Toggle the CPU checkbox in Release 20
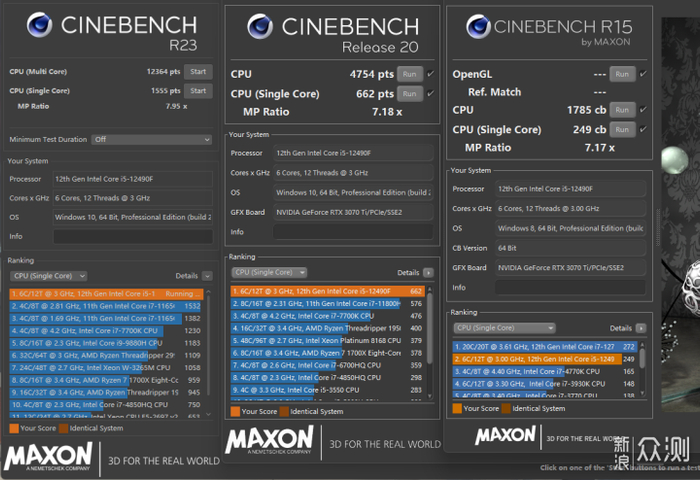 [x=430, y=74]
